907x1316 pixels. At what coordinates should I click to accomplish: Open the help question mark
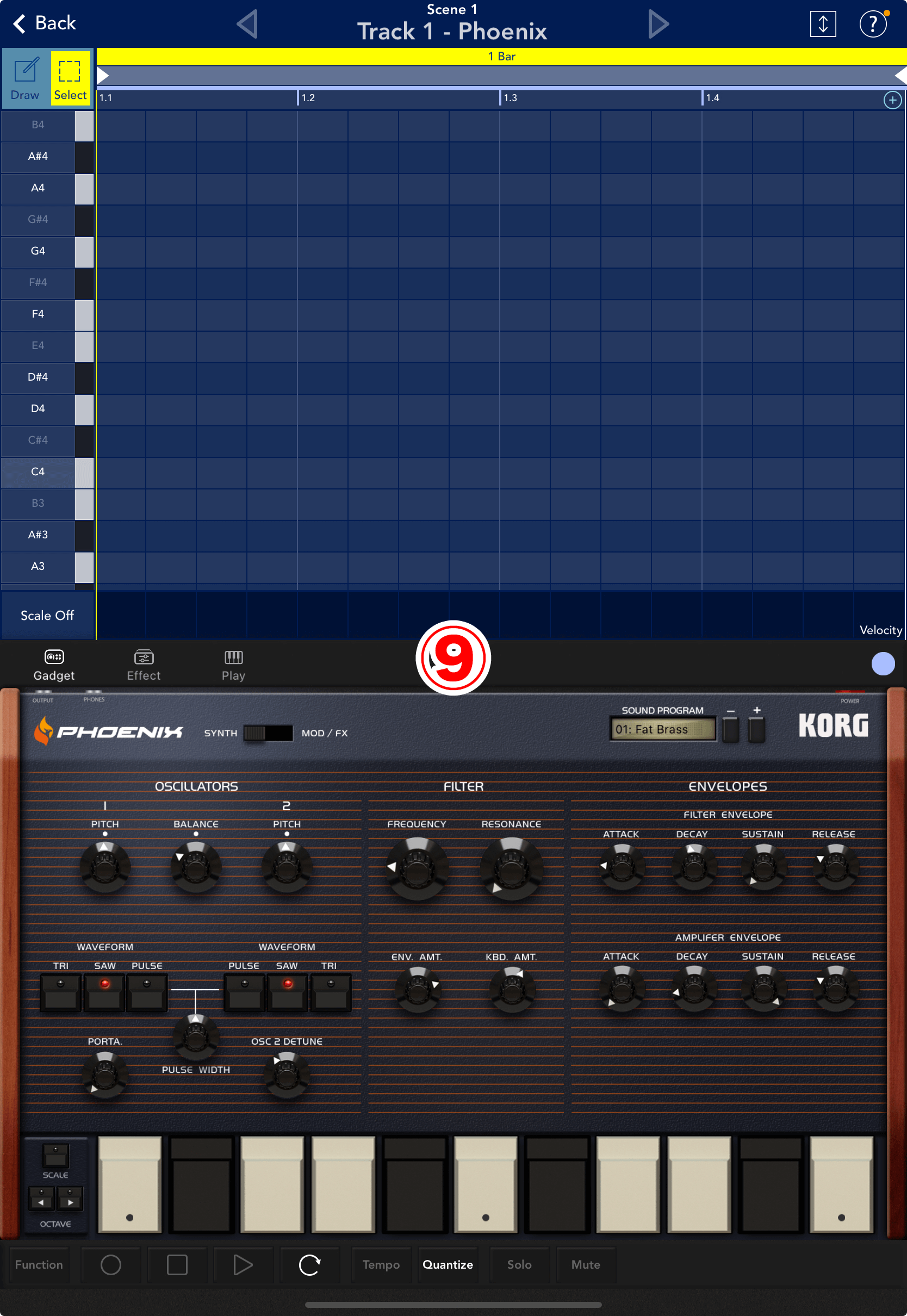(873, 24)
